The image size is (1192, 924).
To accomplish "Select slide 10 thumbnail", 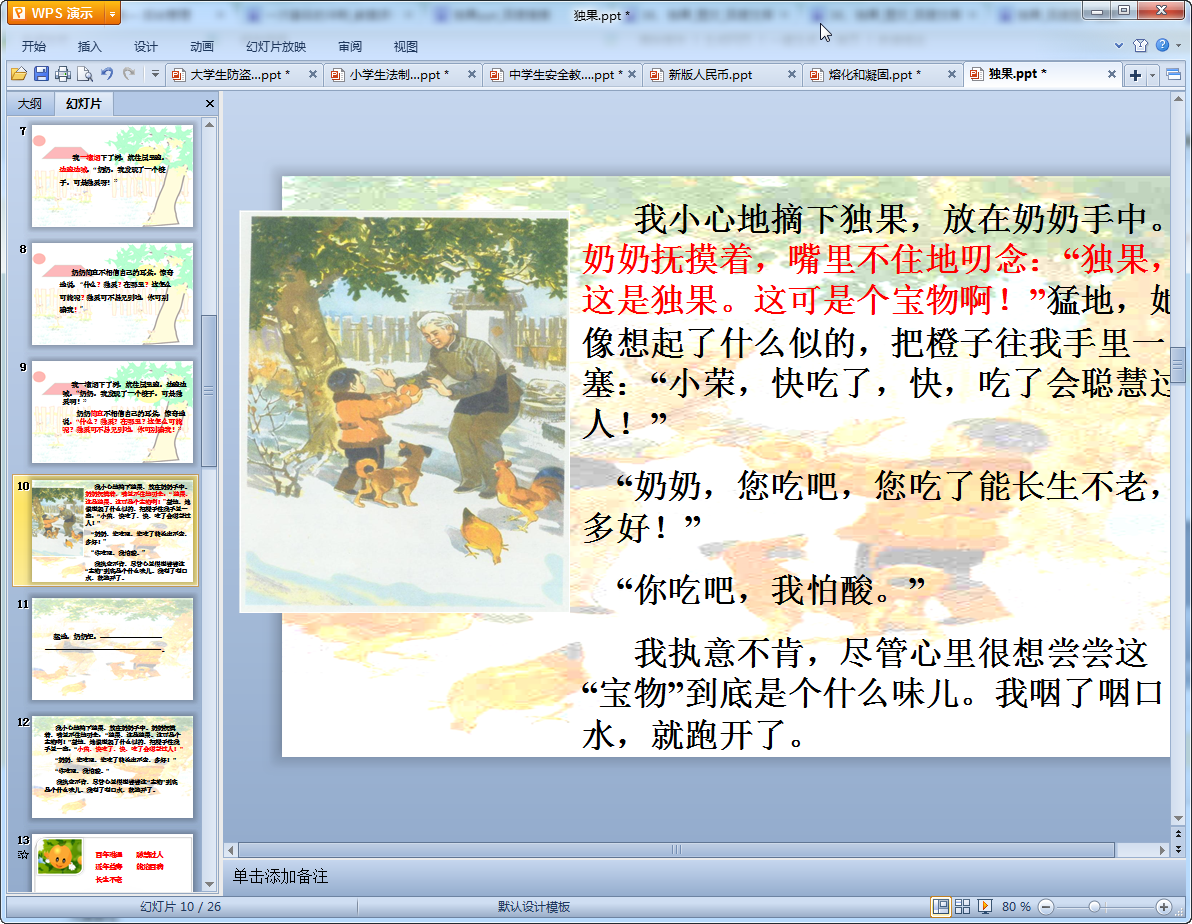I will click(113, 531).
